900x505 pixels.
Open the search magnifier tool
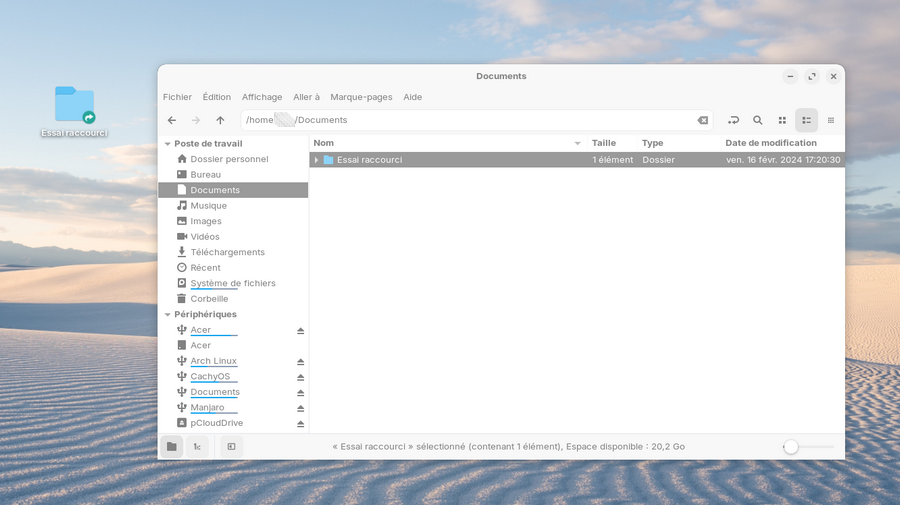(758, 120)
